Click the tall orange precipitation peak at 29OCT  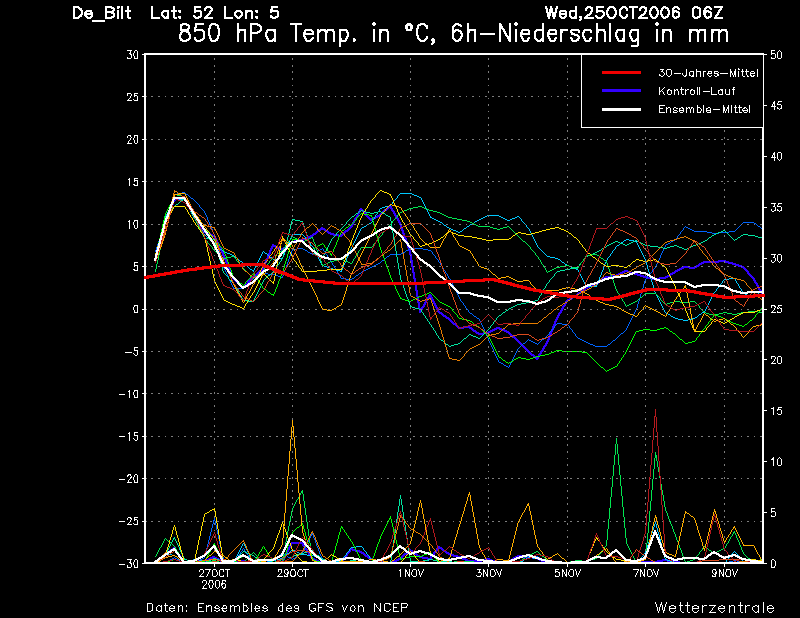pos(292,424)
